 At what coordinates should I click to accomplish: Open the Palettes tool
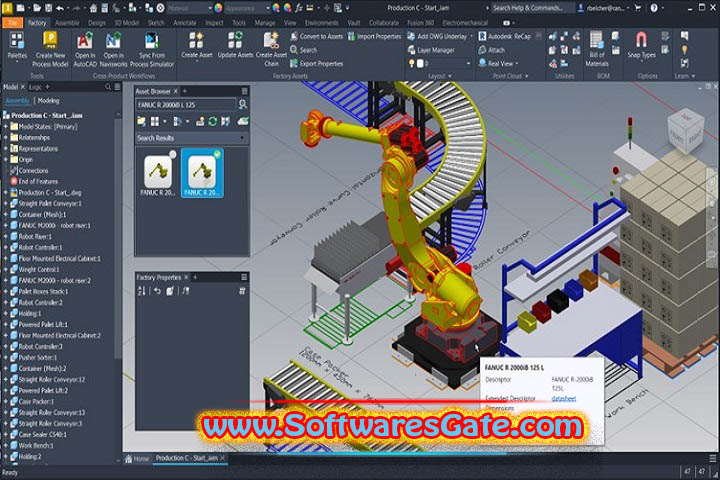click(17, 46)
